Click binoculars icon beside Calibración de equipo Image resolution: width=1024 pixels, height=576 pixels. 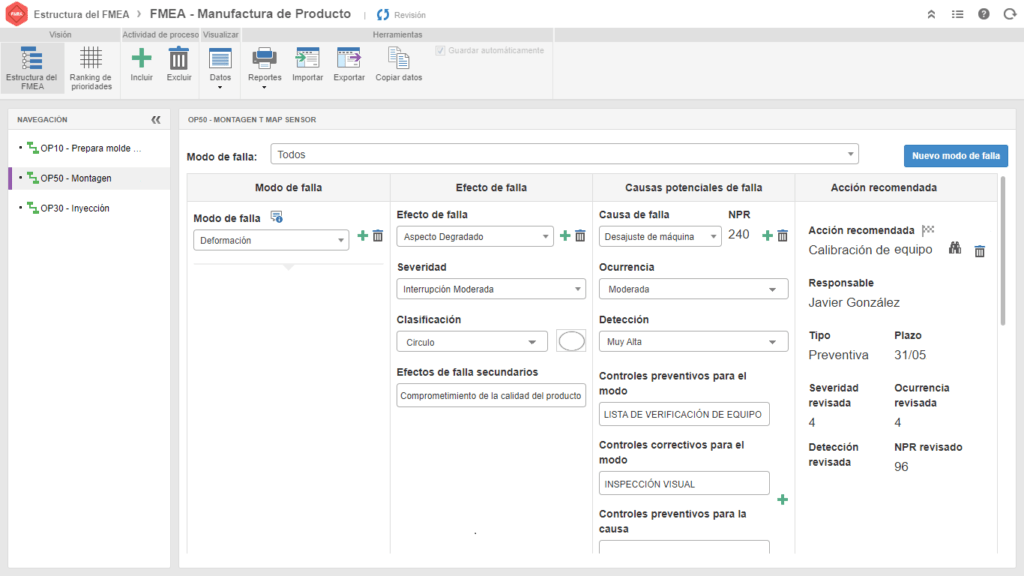point(955,249)
